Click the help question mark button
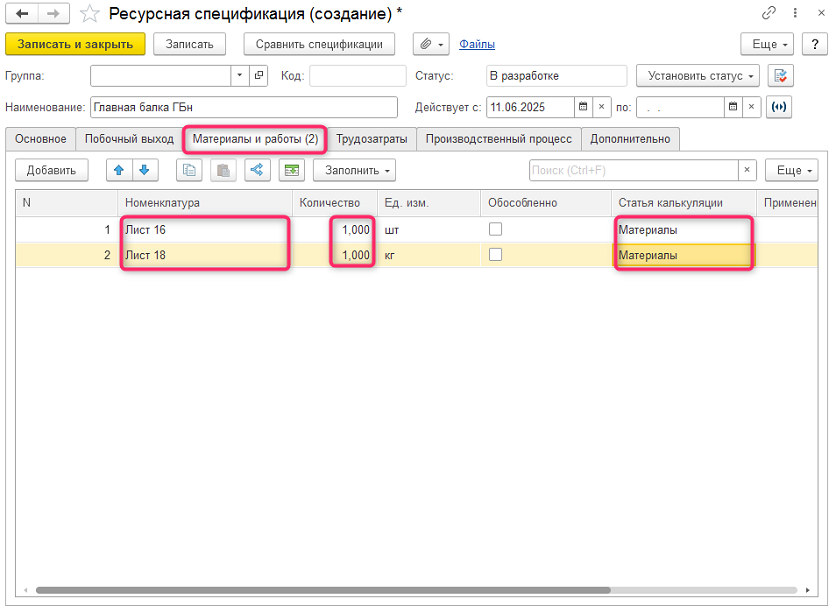836x613 pixels. (814, 44)
